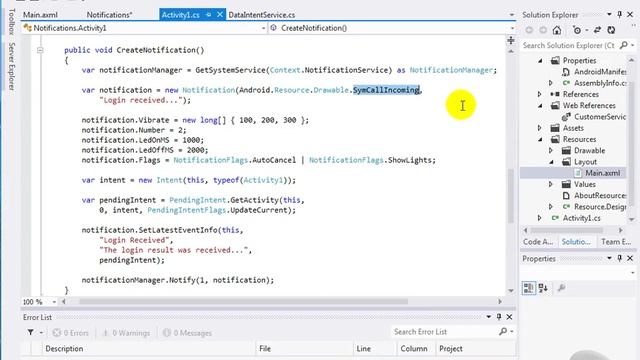Click the code editor horizontal scrollbar

[244, 302]
